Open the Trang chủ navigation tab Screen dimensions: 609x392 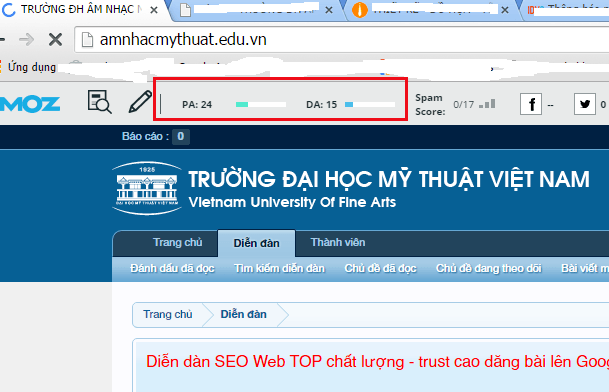point(177,242)
